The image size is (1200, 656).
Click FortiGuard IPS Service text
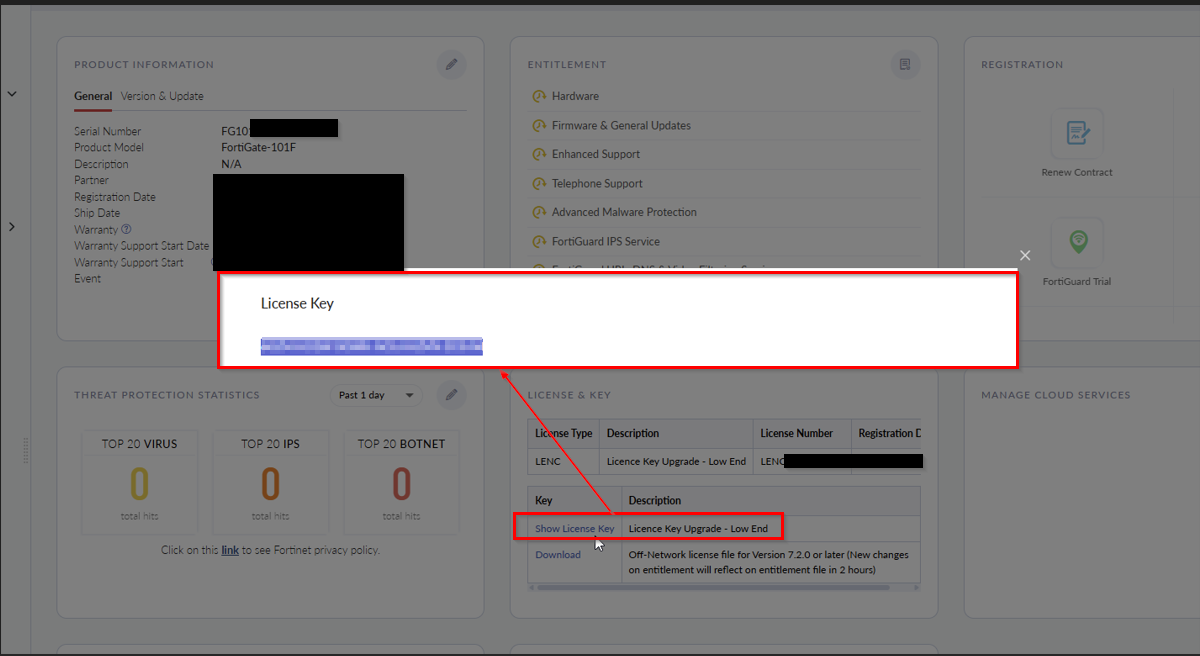606,242
